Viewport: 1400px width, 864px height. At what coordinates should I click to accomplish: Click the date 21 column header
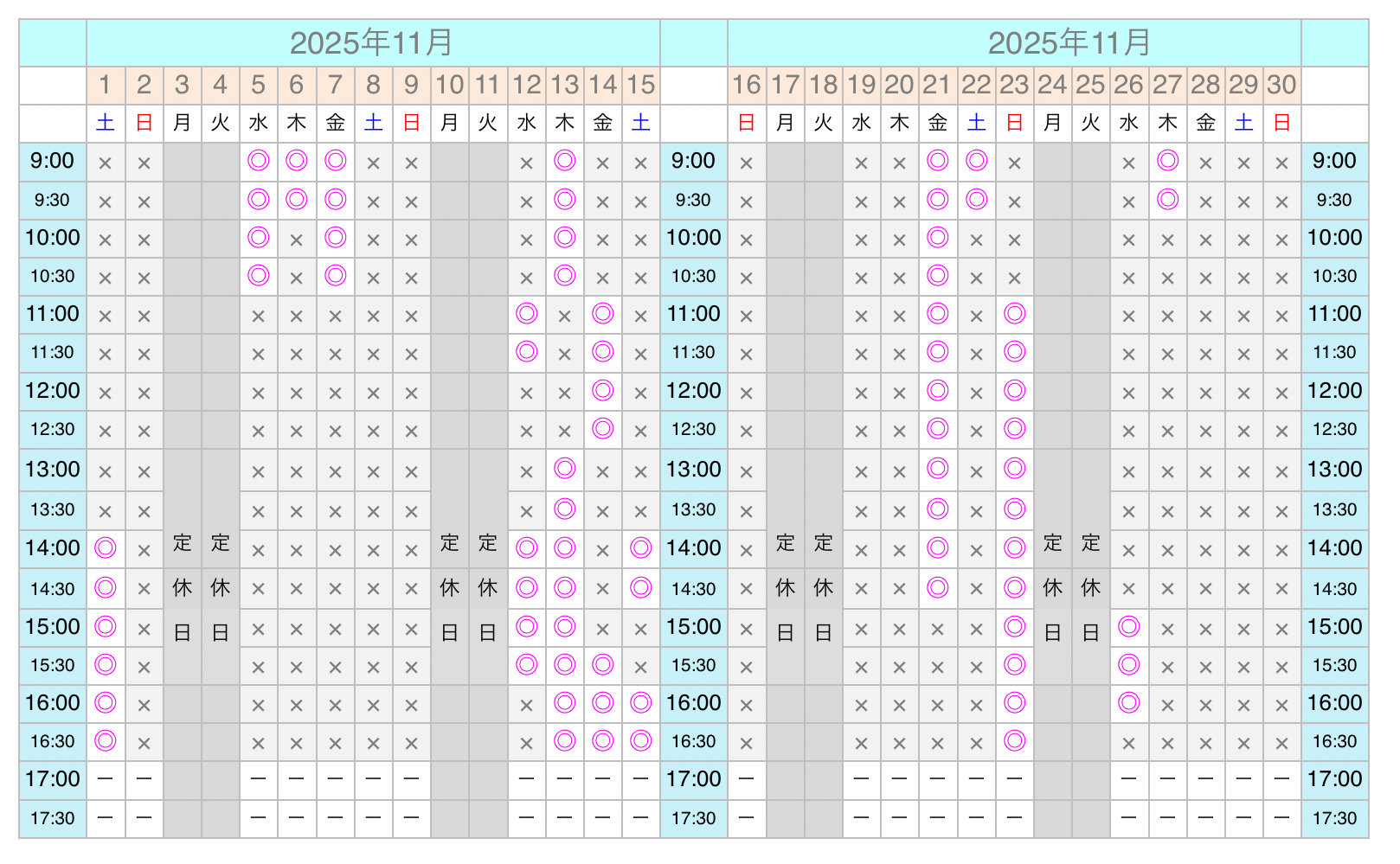[x=937, y=85]
